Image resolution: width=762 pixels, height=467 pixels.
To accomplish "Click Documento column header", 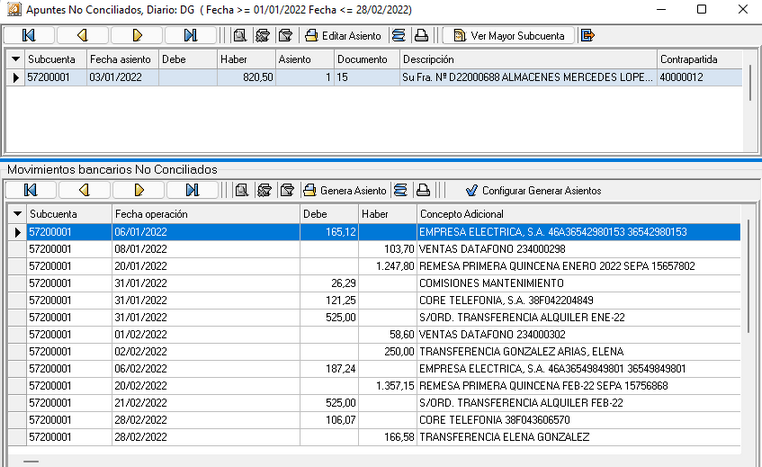I will (367, 59).
